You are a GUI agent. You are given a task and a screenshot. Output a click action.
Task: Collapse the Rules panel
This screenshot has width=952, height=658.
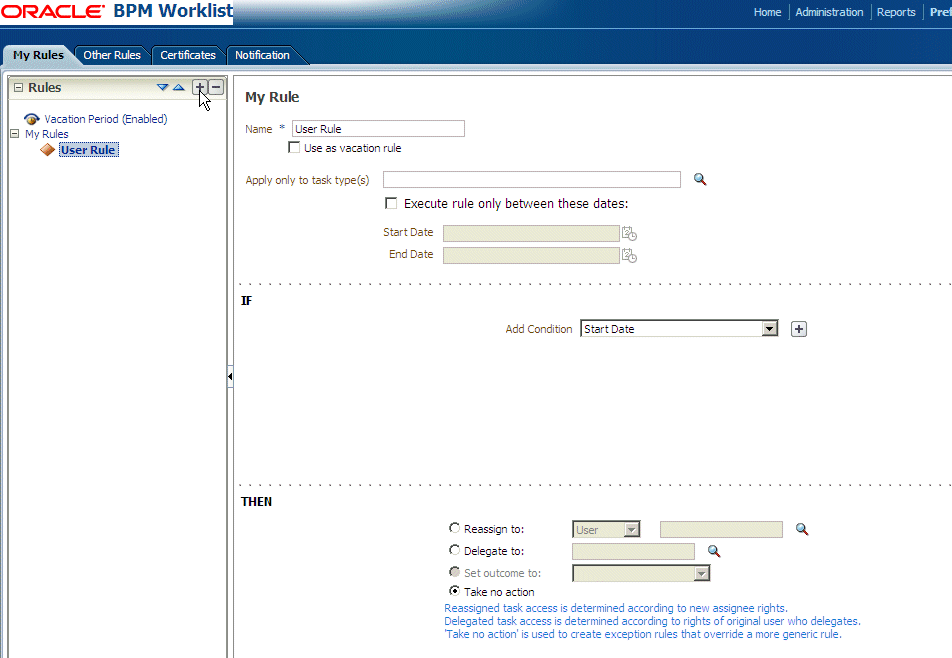[x=18, y=87]
